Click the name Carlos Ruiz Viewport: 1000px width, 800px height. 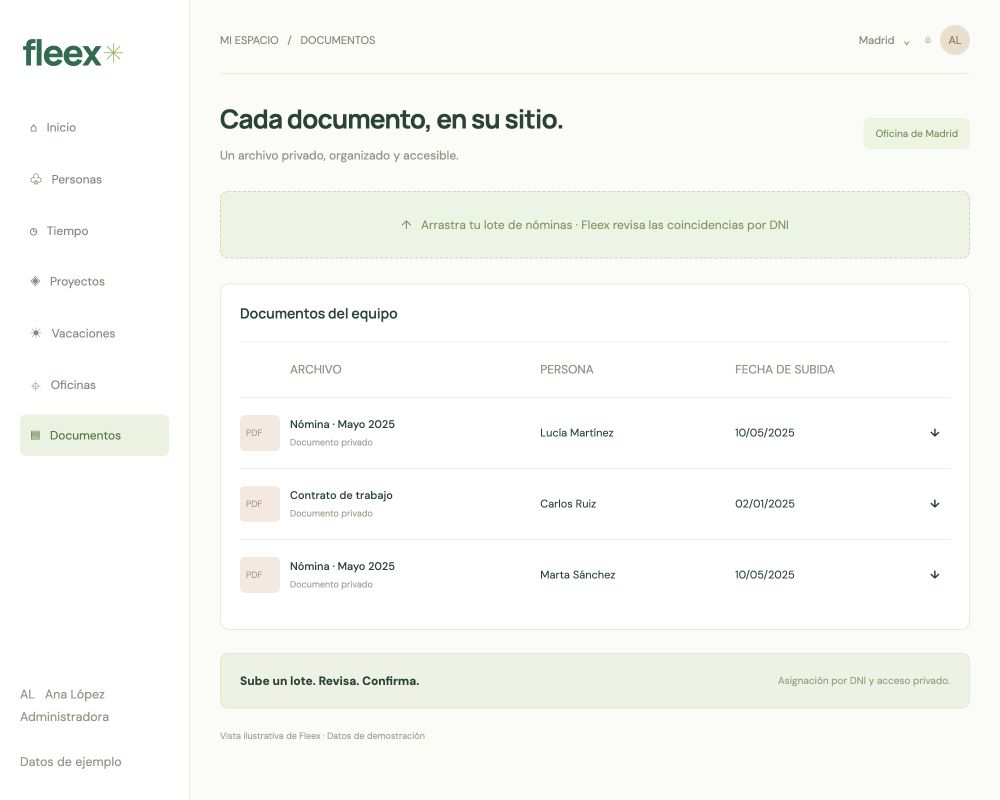click(568, 504)
